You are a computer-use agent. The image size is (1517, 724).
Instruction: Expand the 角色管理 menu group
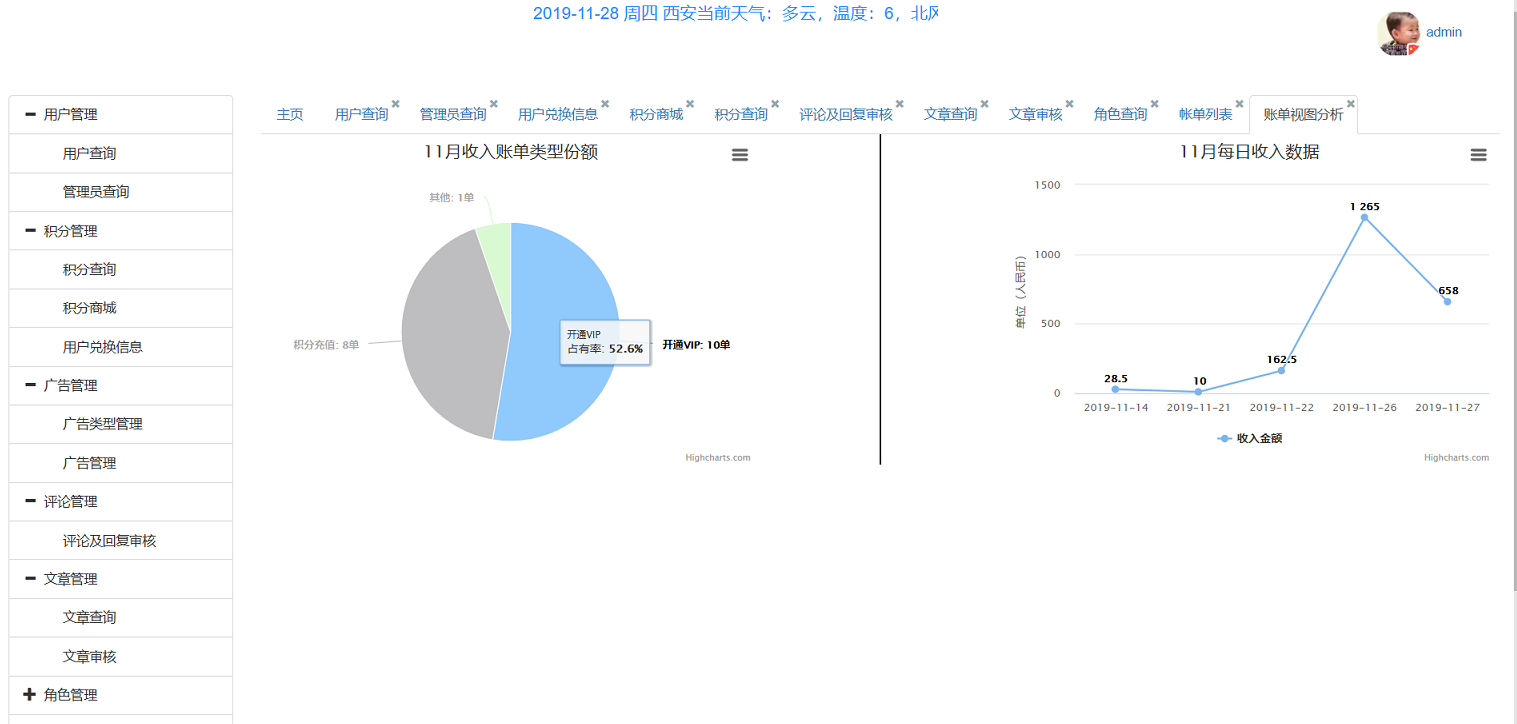coord(30,695)
